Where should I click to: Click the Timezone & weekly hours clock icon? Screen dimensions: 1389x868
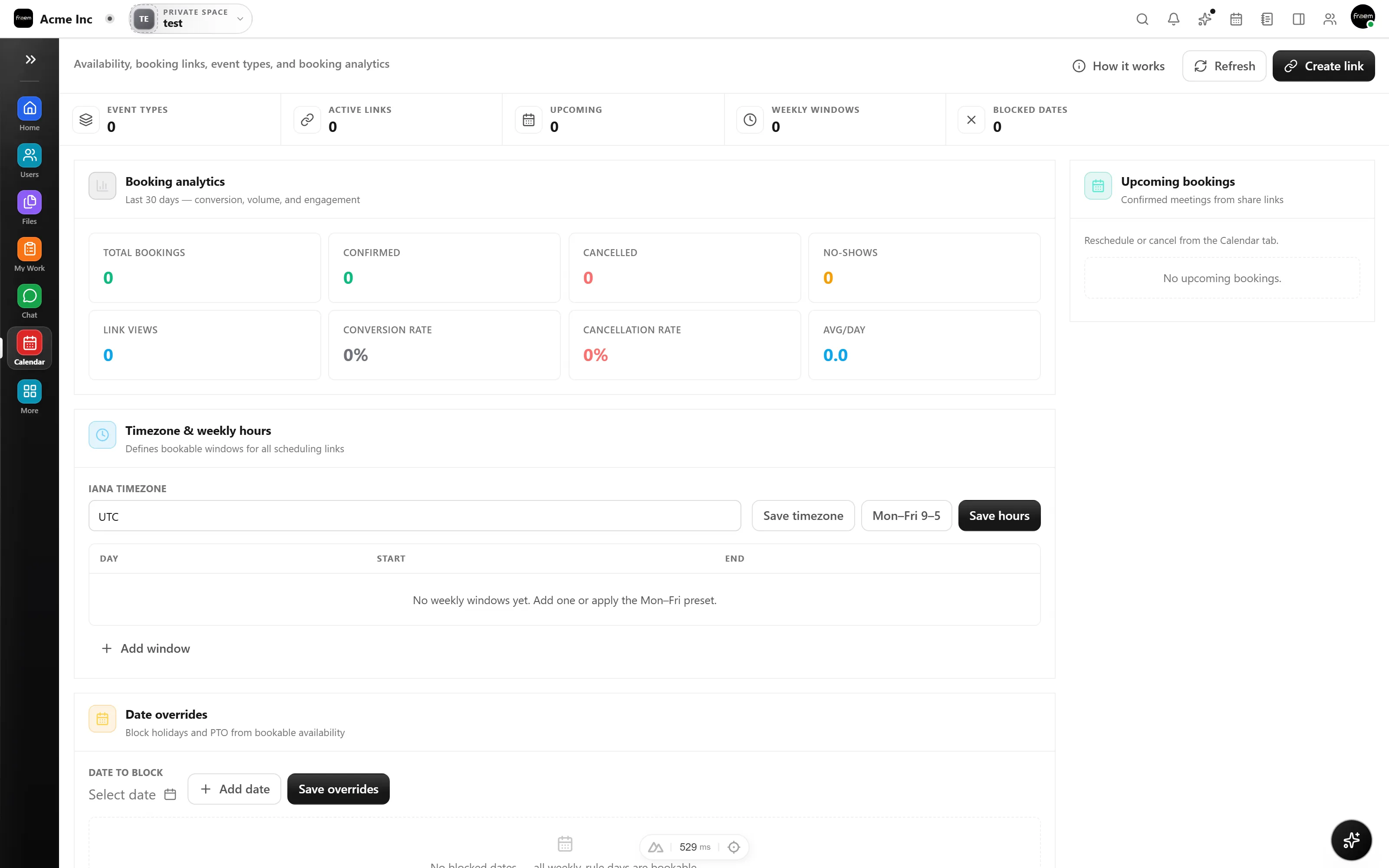pyautogui.click(x=102, y=435)
